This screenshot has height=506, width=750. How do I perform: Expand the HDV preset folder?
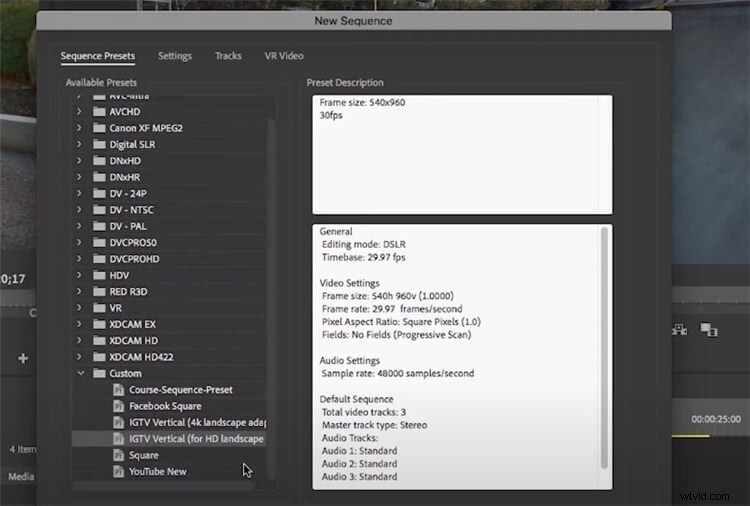coord(79,275)
